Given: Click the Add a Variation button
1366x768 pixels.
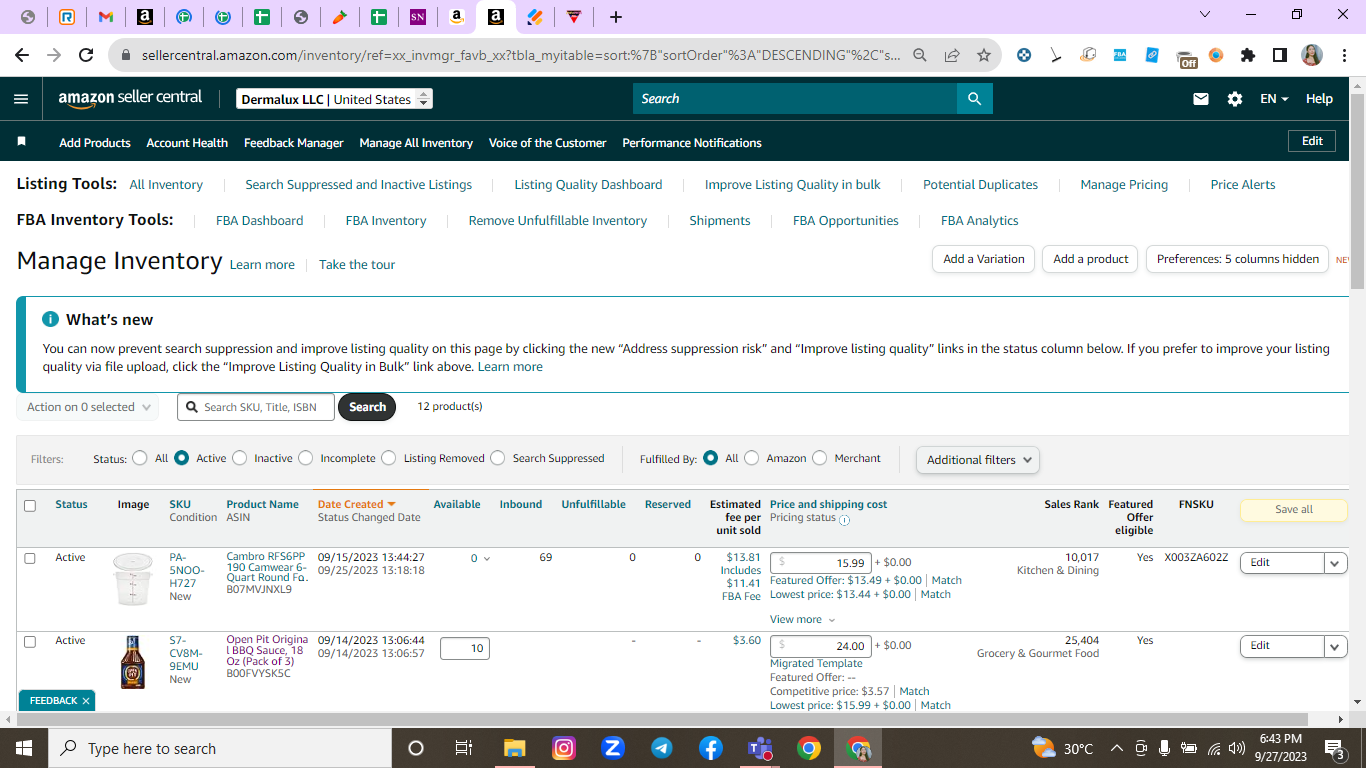Looking at the screenshot, I should click(x=984, y=259).
